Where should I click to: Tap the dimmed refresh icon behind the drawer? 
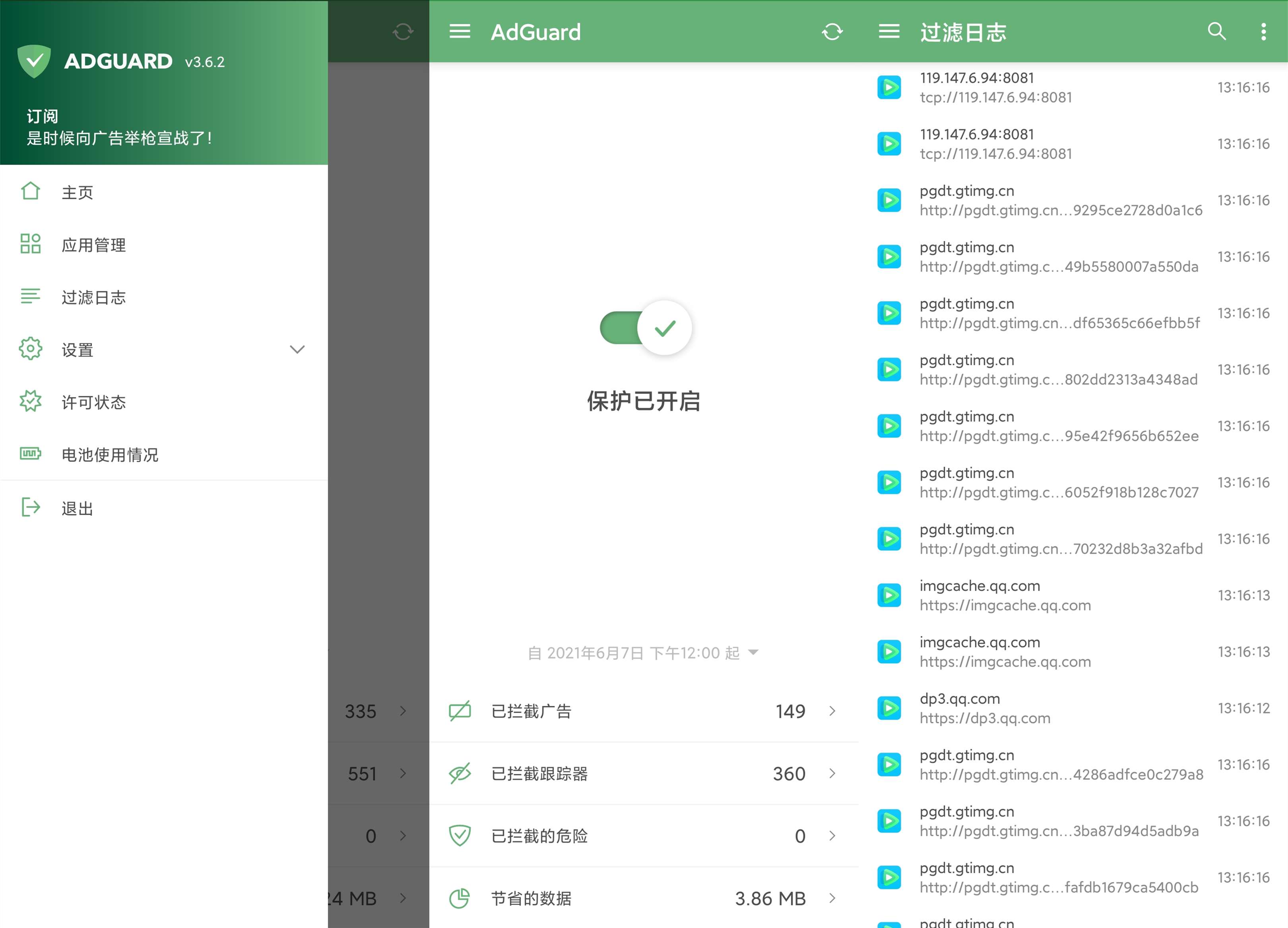[x=403, y=31]
